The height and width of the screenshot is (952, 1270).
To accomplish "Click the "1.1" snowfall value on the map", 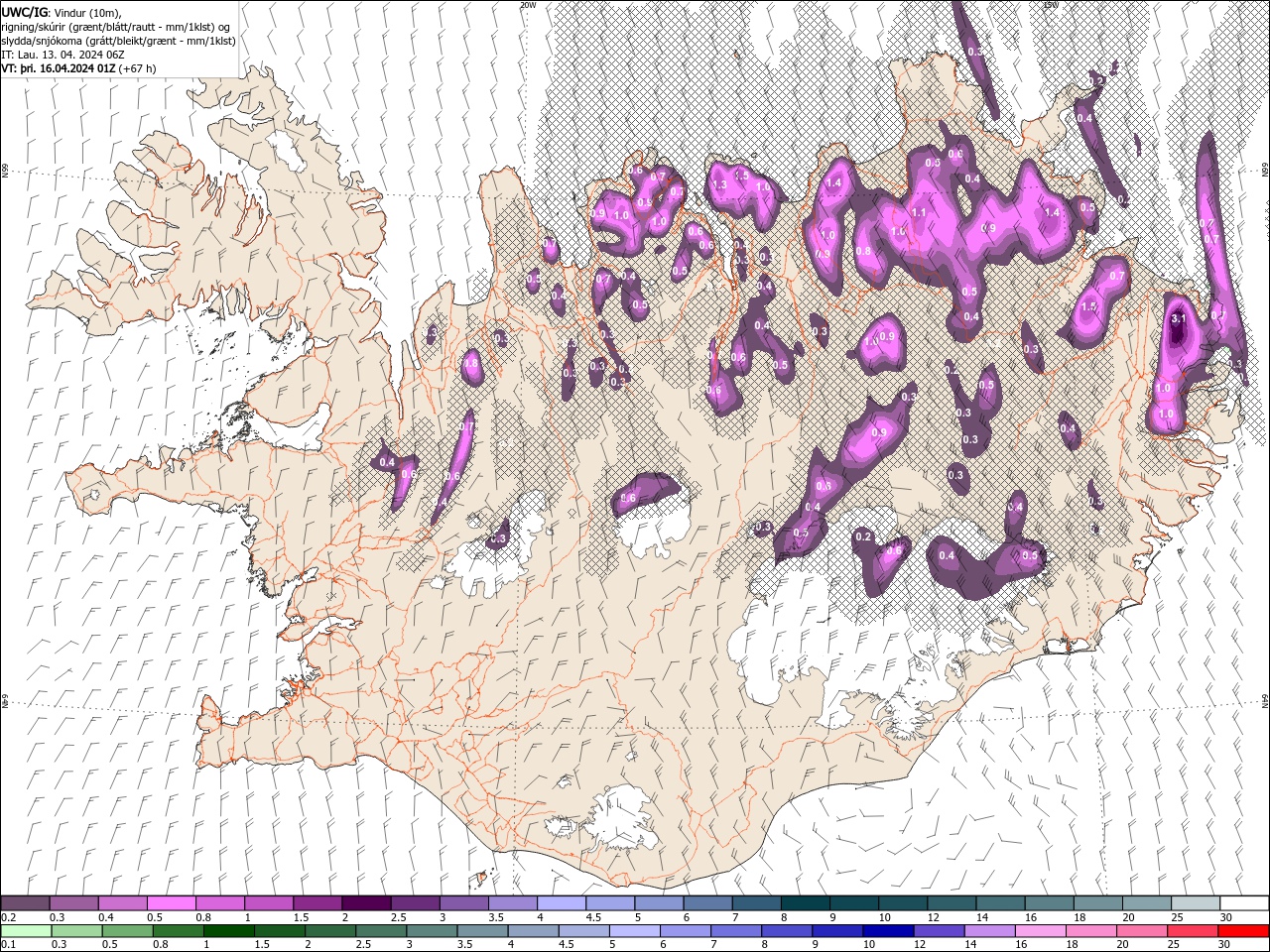I will coord(918,212).
